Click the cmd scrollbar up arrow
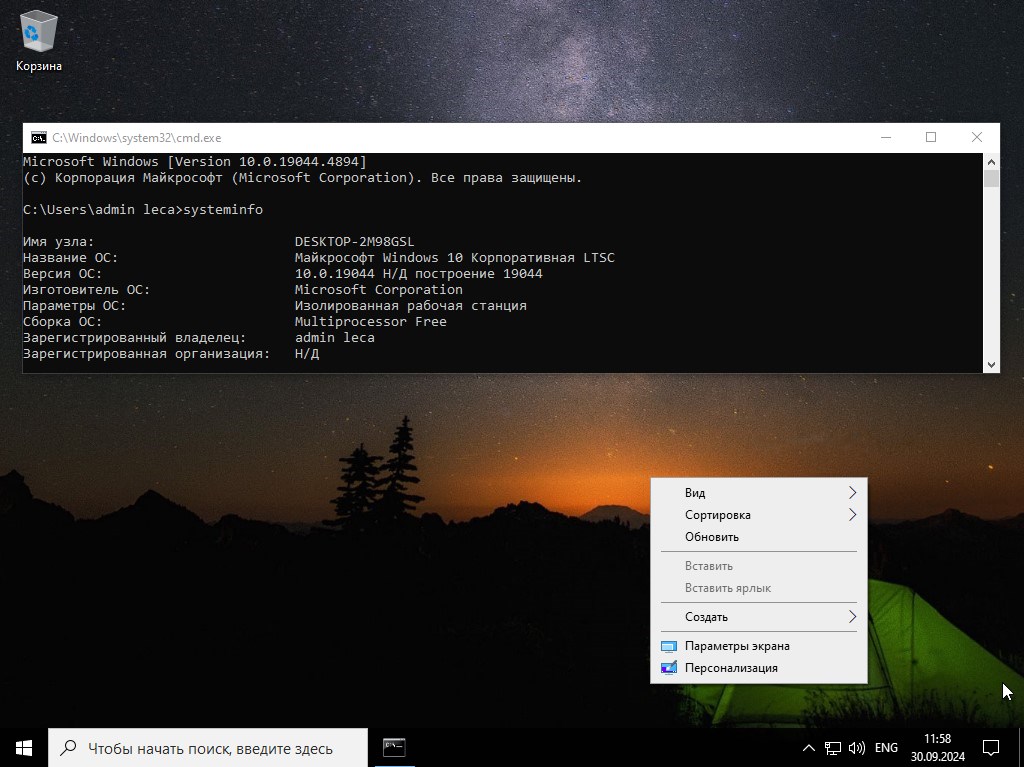The image size is (1024, 767). point(991,161)
